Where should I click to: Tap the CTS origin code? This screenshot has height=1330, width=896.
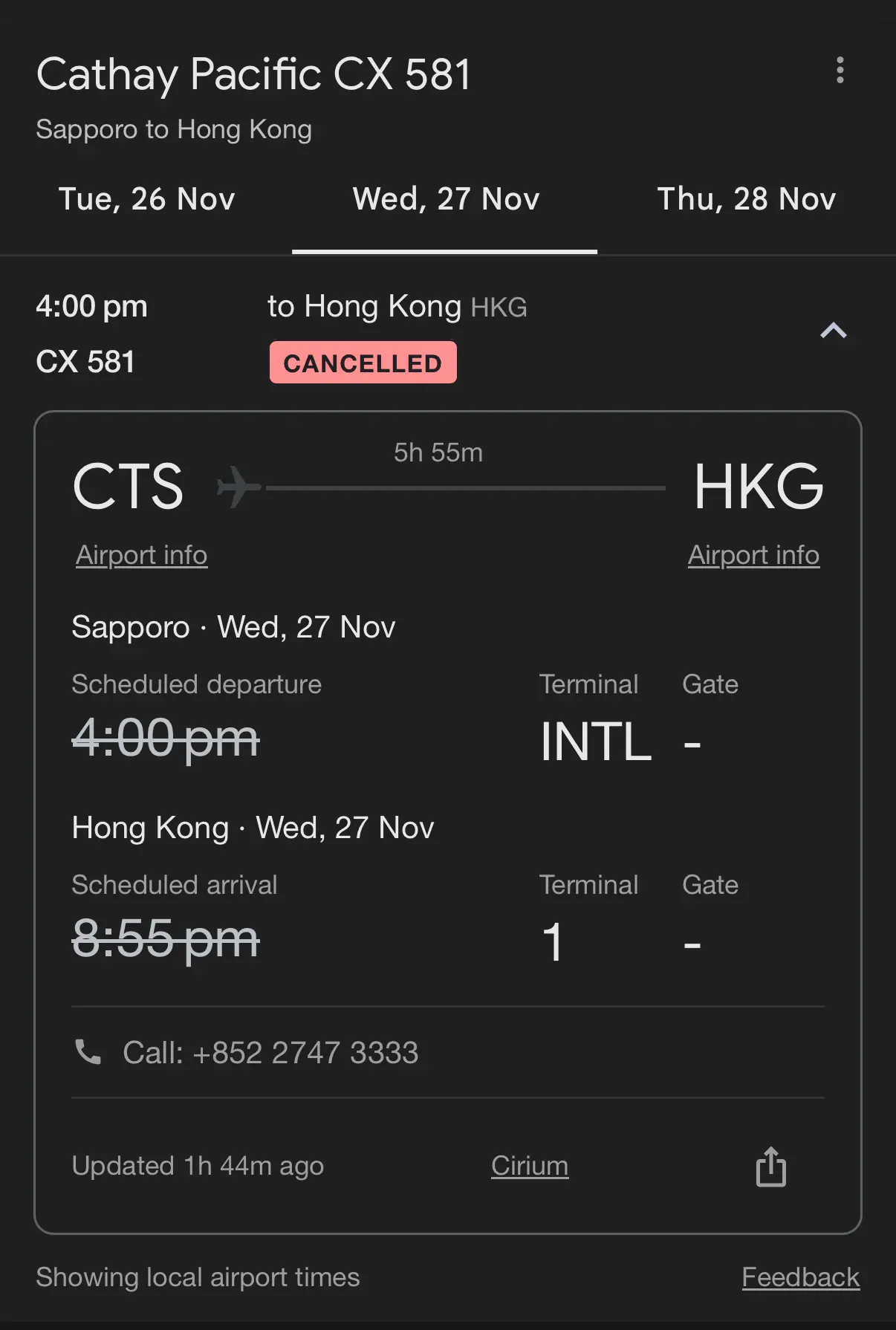[128, 487]
